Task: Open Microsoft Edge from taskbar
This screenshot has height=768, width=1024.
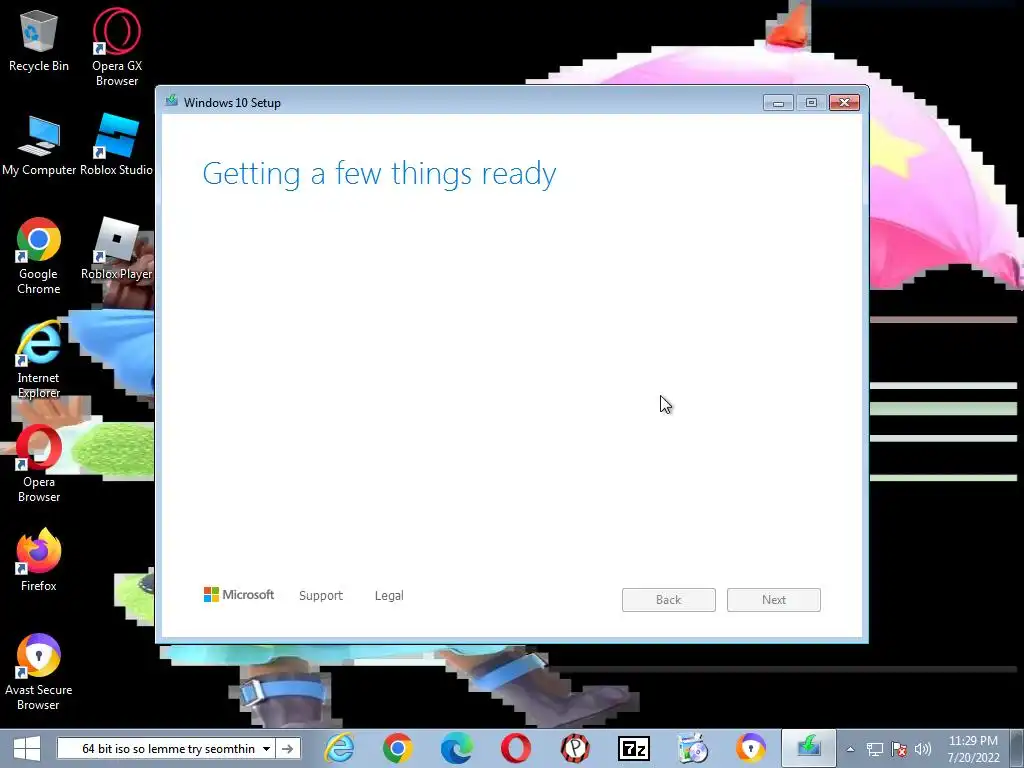Action: pyautogui.click(x=456, y=748)
